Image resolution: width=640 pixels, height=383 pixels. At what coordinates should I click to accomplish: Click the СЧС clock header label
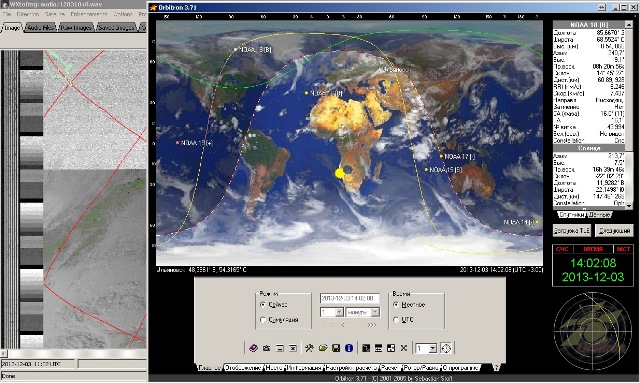pos(562,249)
